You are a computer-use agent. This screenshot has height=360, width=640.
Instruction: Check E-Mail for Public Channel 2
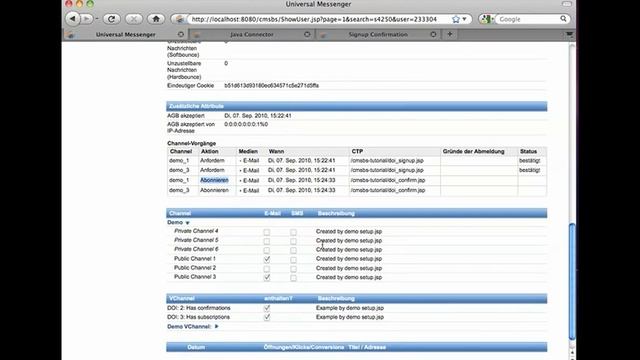[x=267, y=269]
